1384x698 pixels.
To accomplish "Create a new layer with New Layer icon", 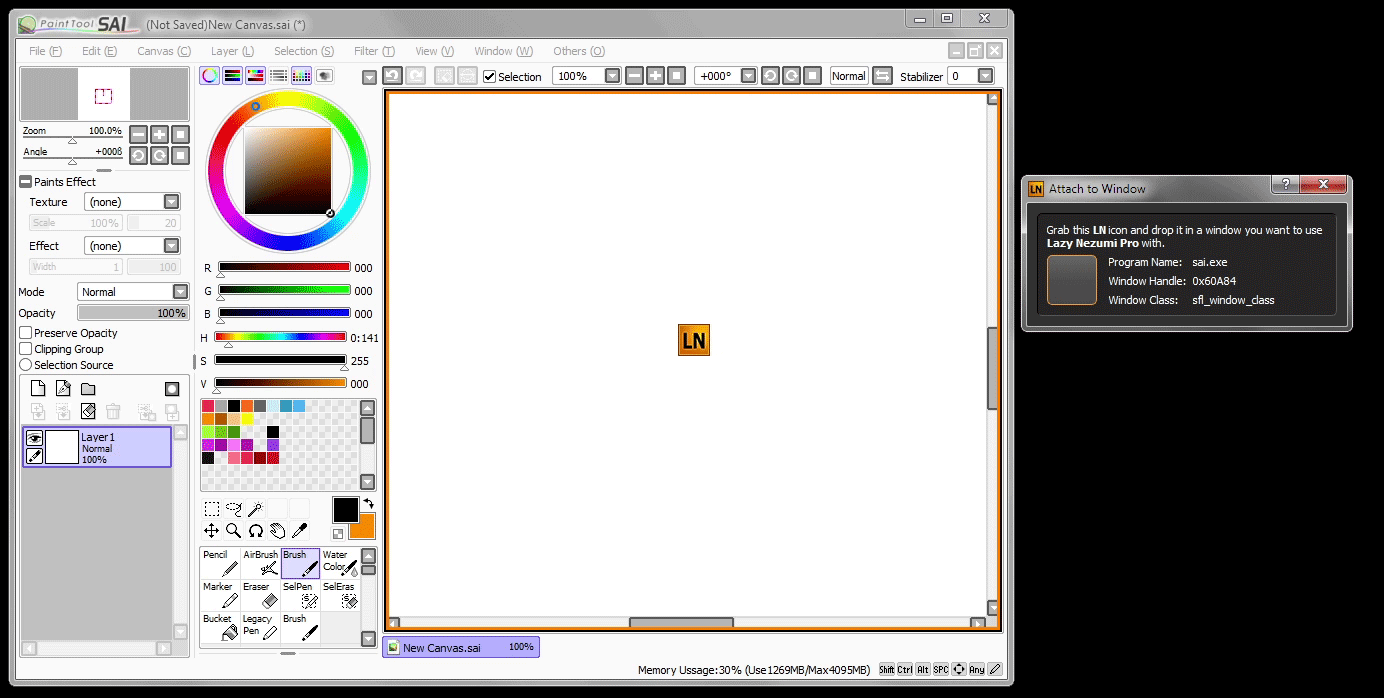I will point(38,389).
